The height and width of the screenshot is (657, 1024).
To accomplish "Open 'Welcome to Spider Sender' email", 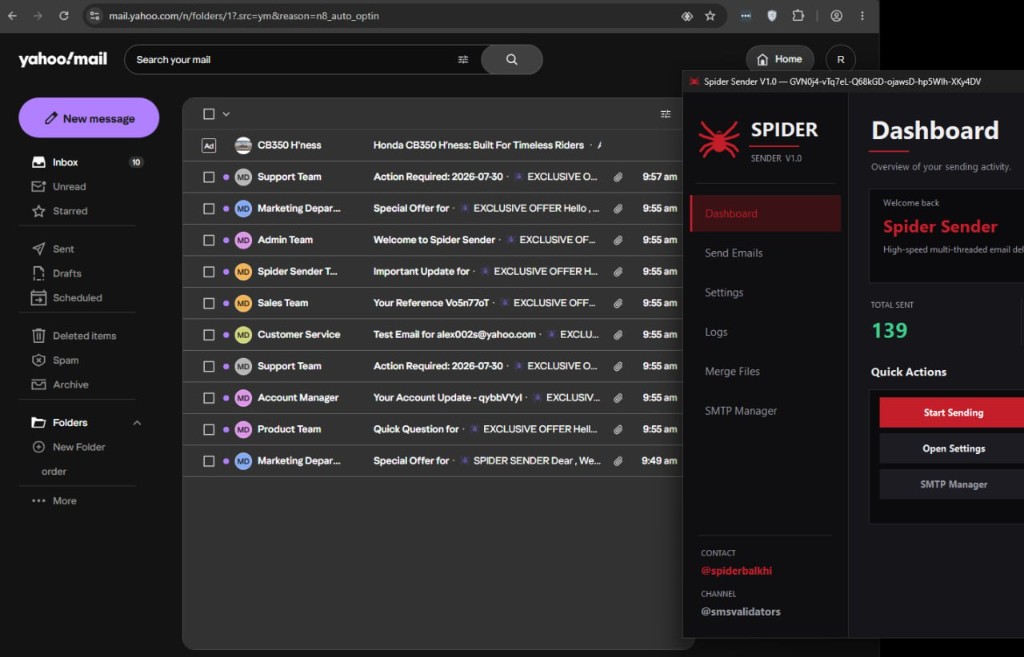I will coord(434,240).
